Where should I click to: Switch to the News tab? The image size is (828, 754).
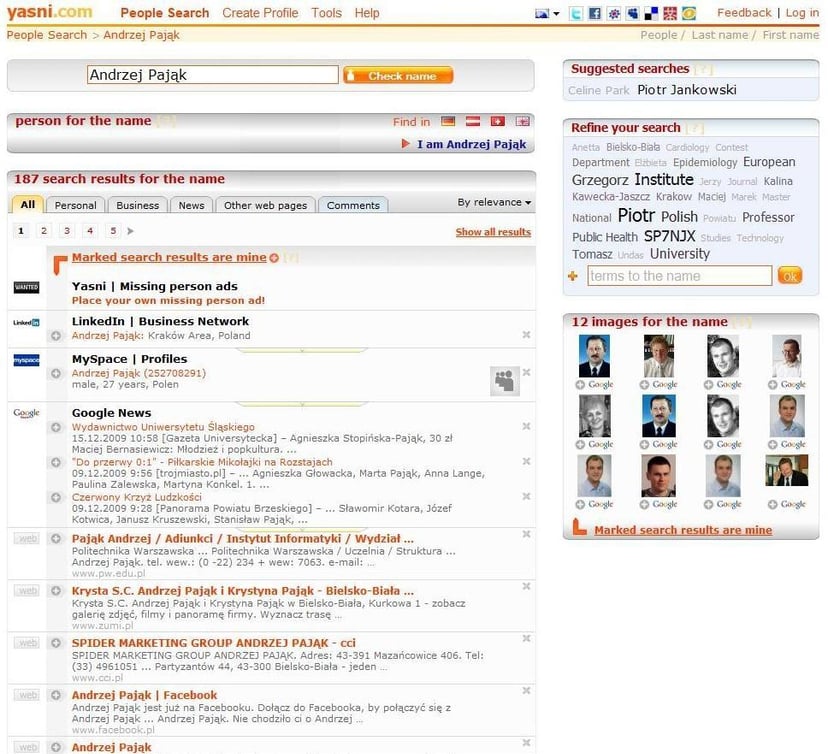(x=191, y=205)
